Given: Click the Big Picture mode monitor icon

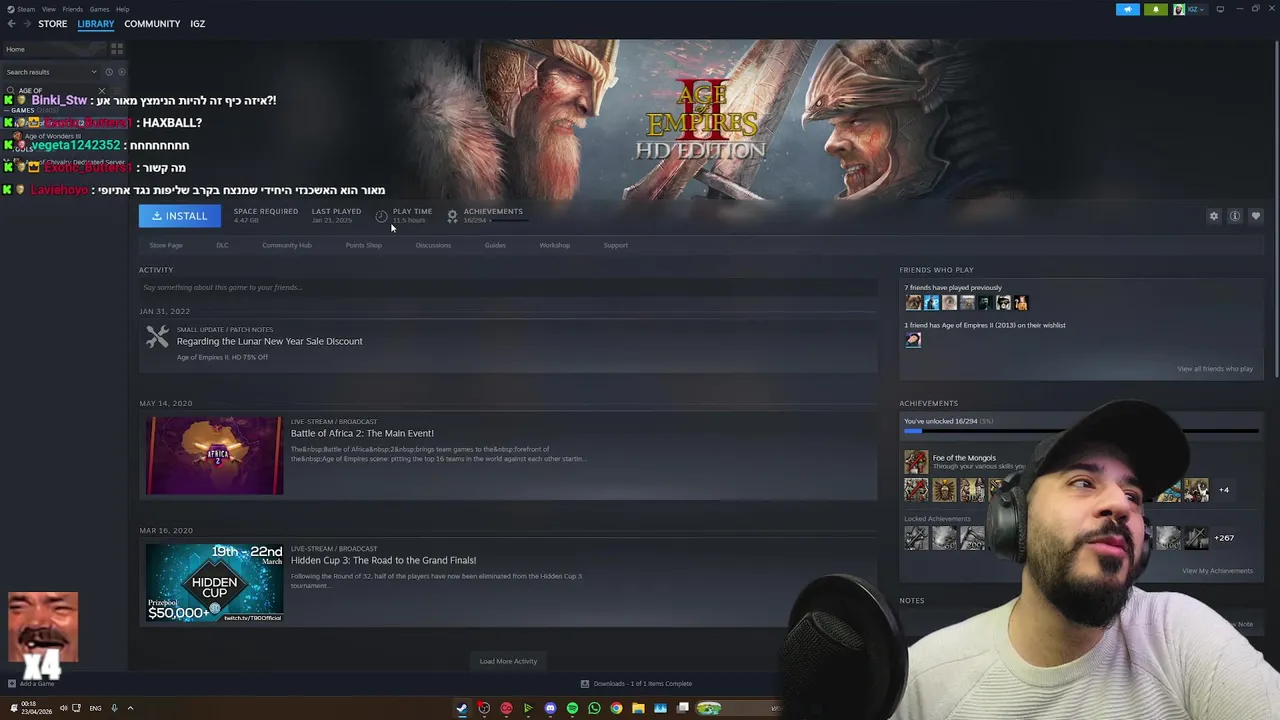Looking at the screenshot, I should pyautogui.click(x=1220, y=10).
